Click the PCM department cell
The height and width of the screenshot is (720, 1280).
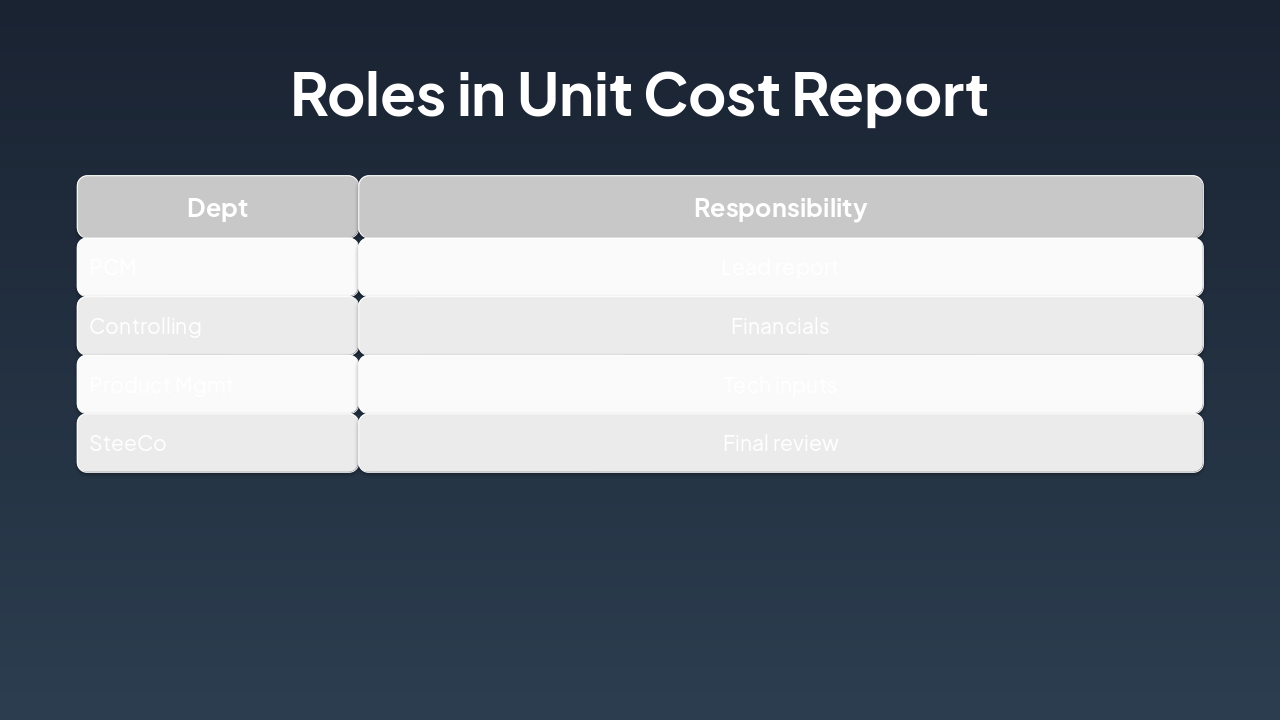(x=217, y=267)
